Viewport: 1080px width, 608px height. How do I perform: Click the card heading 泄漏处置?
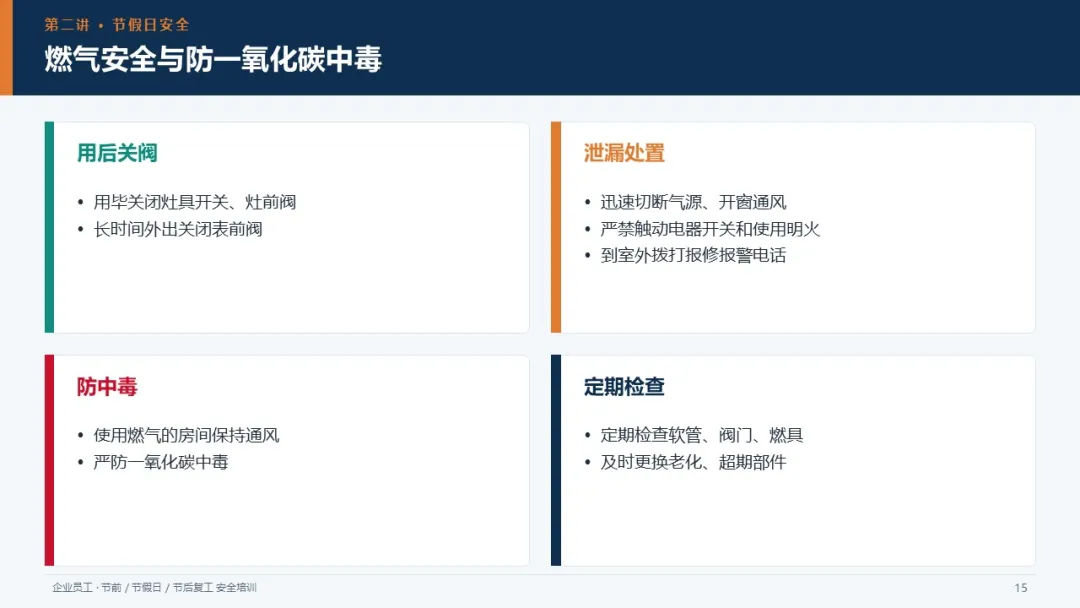624,153
